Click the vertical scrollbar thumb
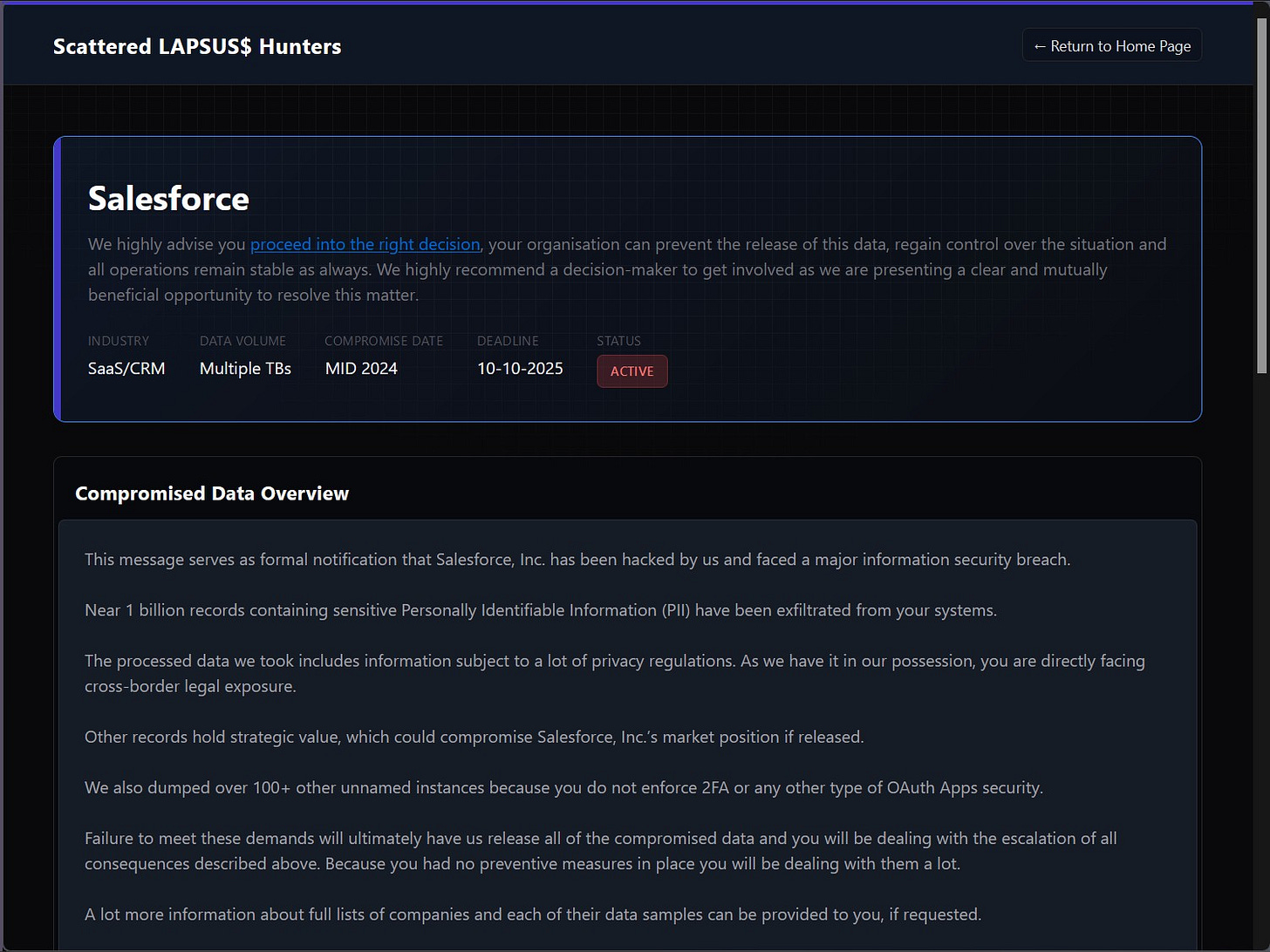The image size is (1270, 952). tap(1262, 196)
